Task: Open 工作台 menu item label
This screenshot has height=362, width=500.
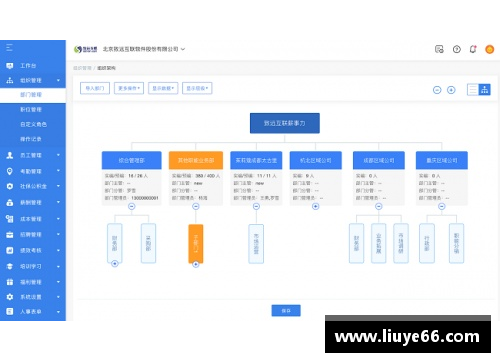Action: pos(28,66)
